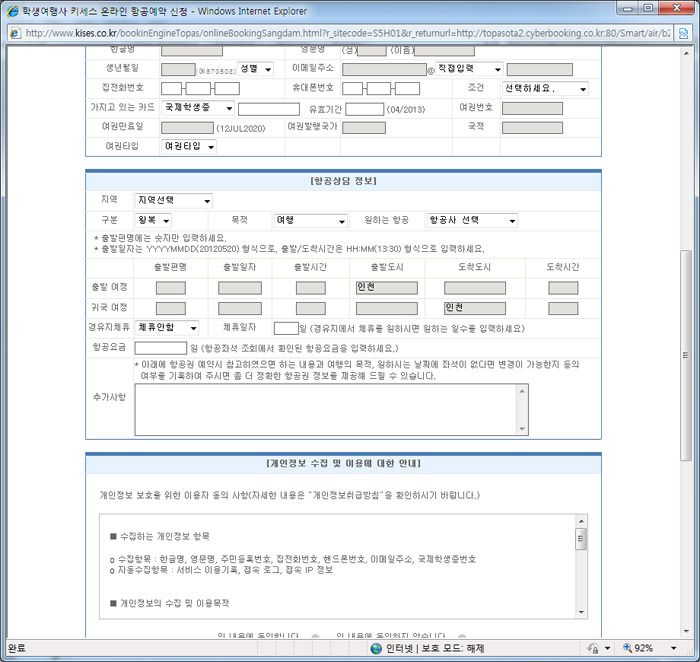Click the email domain text field after 직접입력
The image size is (700, 662).
540,70
